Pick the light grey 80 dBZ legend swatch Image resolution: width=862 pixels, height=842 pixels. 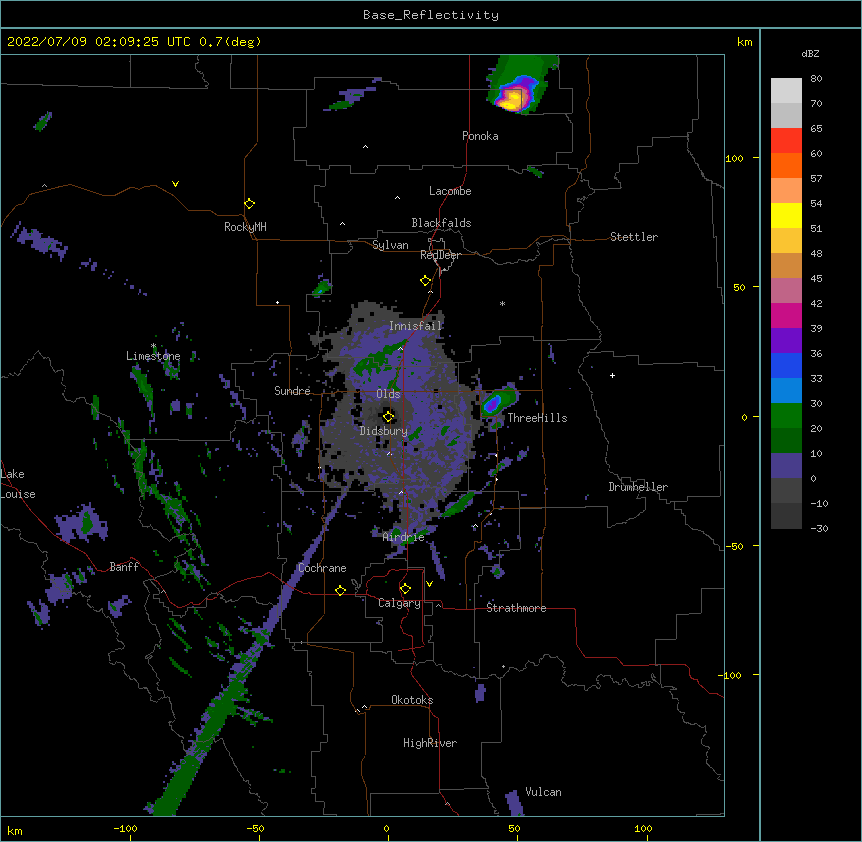786,91
